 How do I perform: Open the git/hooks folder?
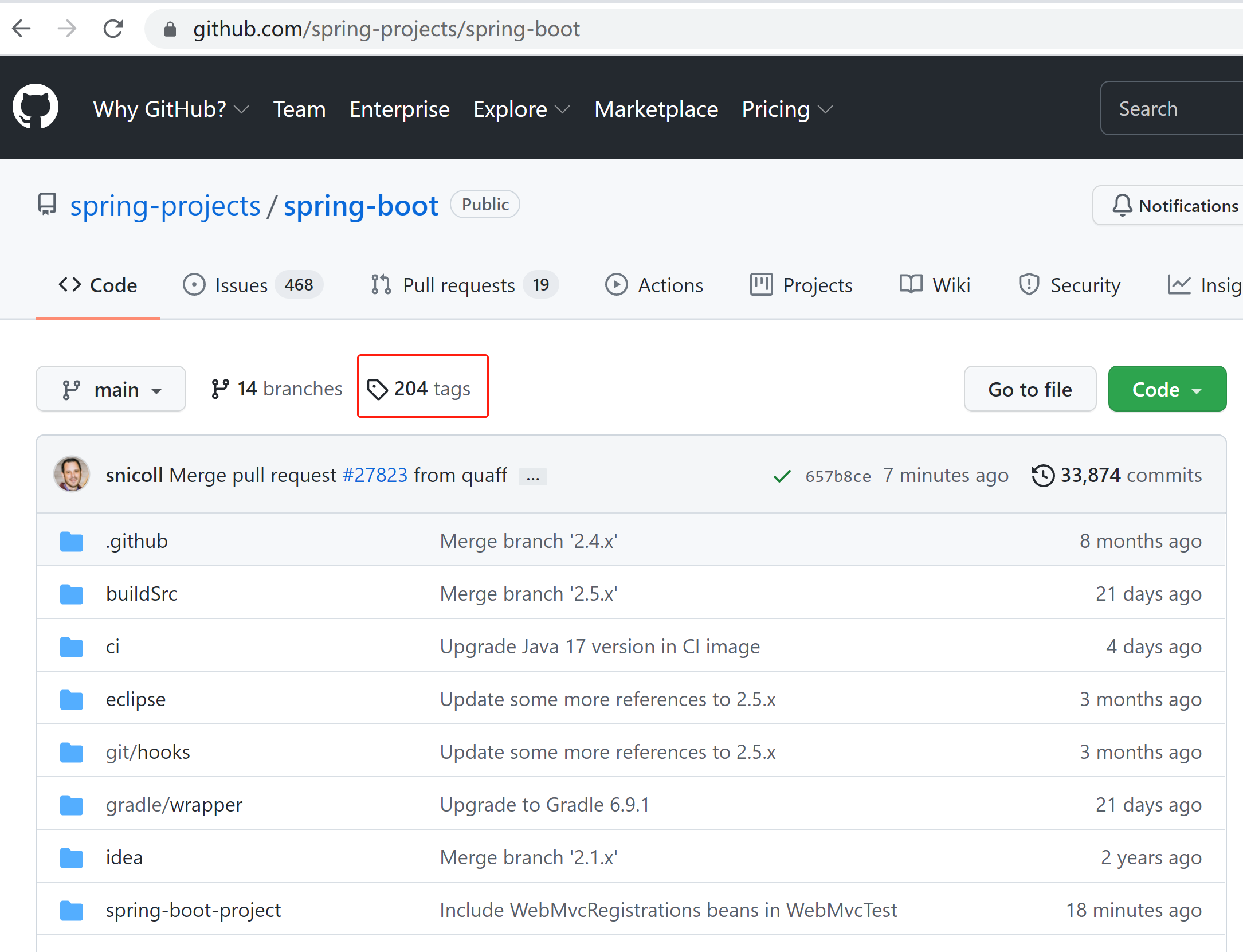click(x=148, y=753)
